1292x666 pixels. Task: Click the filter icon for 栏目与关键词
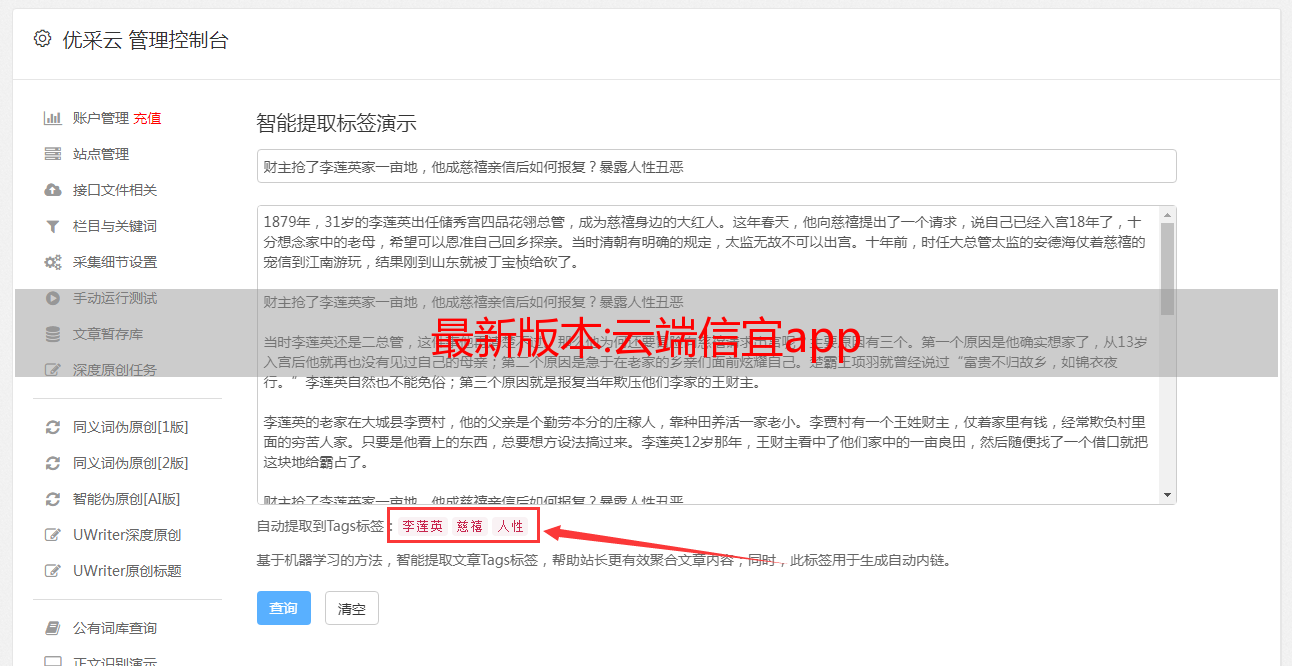pos(53,226)
